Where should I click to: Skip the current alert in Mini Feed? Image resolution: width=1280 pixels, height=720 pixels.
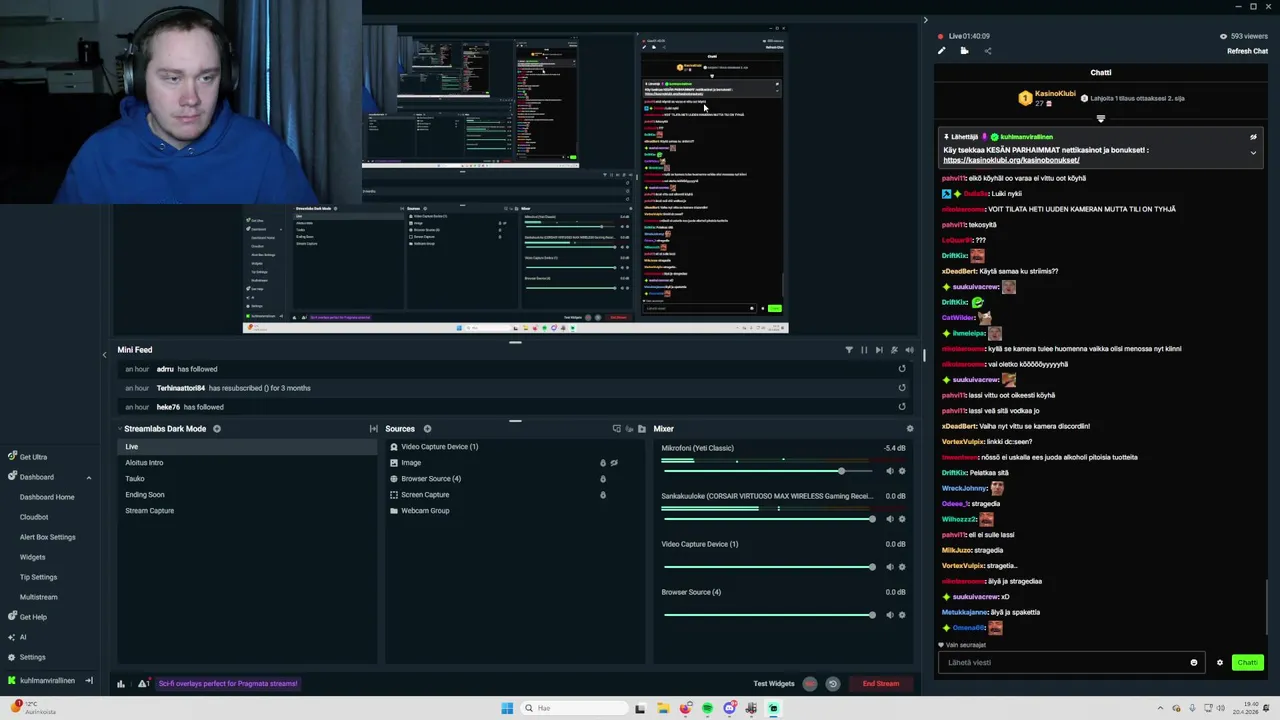879,350
